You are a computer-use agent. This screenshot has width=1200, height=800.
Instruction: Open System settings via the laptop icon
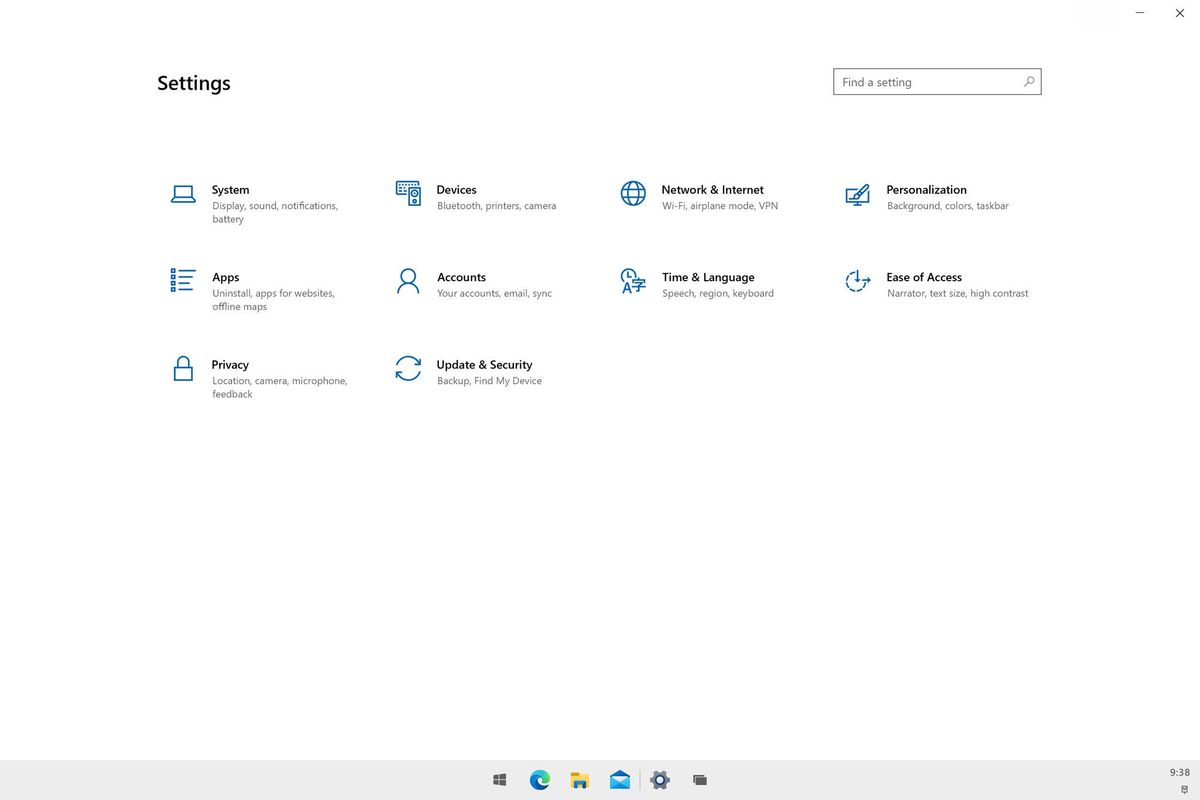tap(183, 194)
